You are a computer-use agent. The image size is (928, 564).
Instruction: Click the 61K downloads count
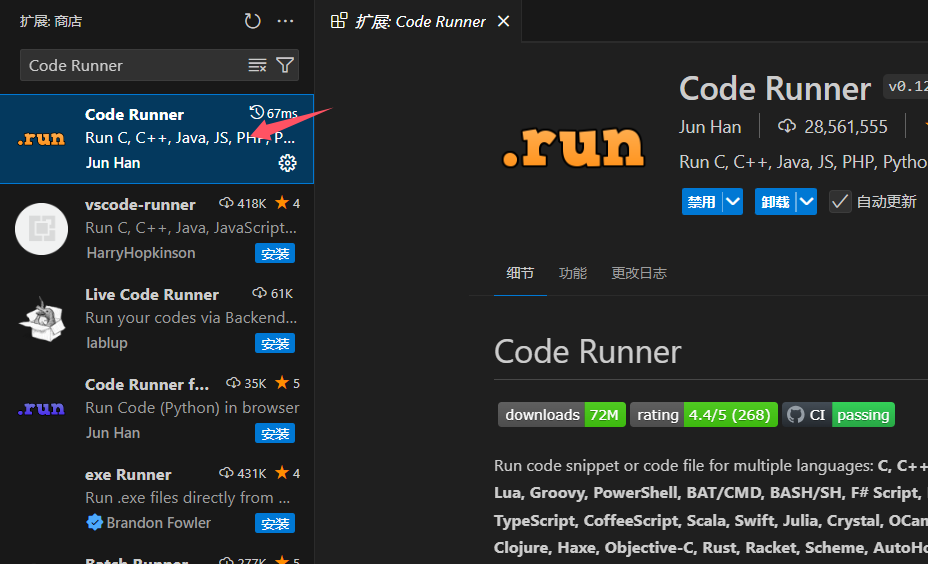[x=282, y=294]
